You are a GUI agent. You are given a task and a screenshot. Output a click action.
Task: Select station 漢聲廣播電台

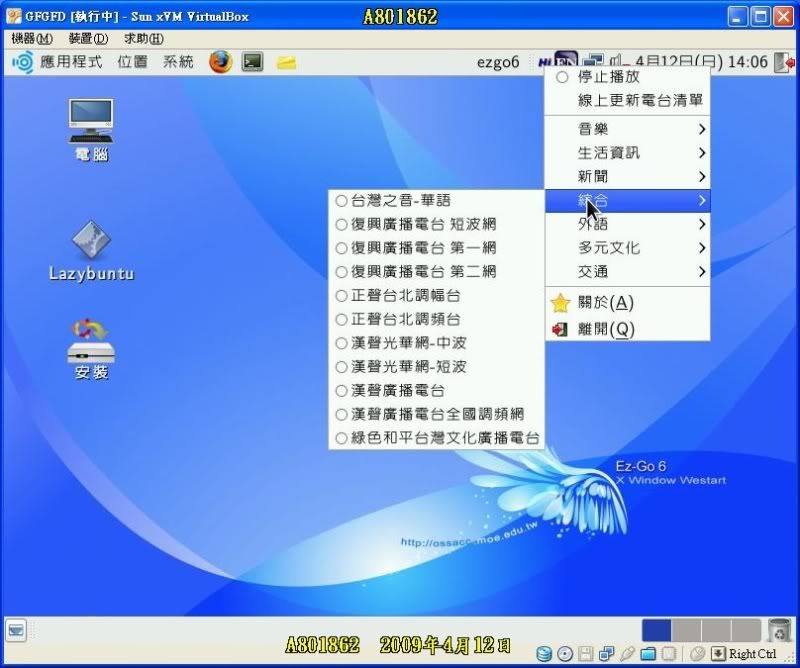(x=436, y=390)
